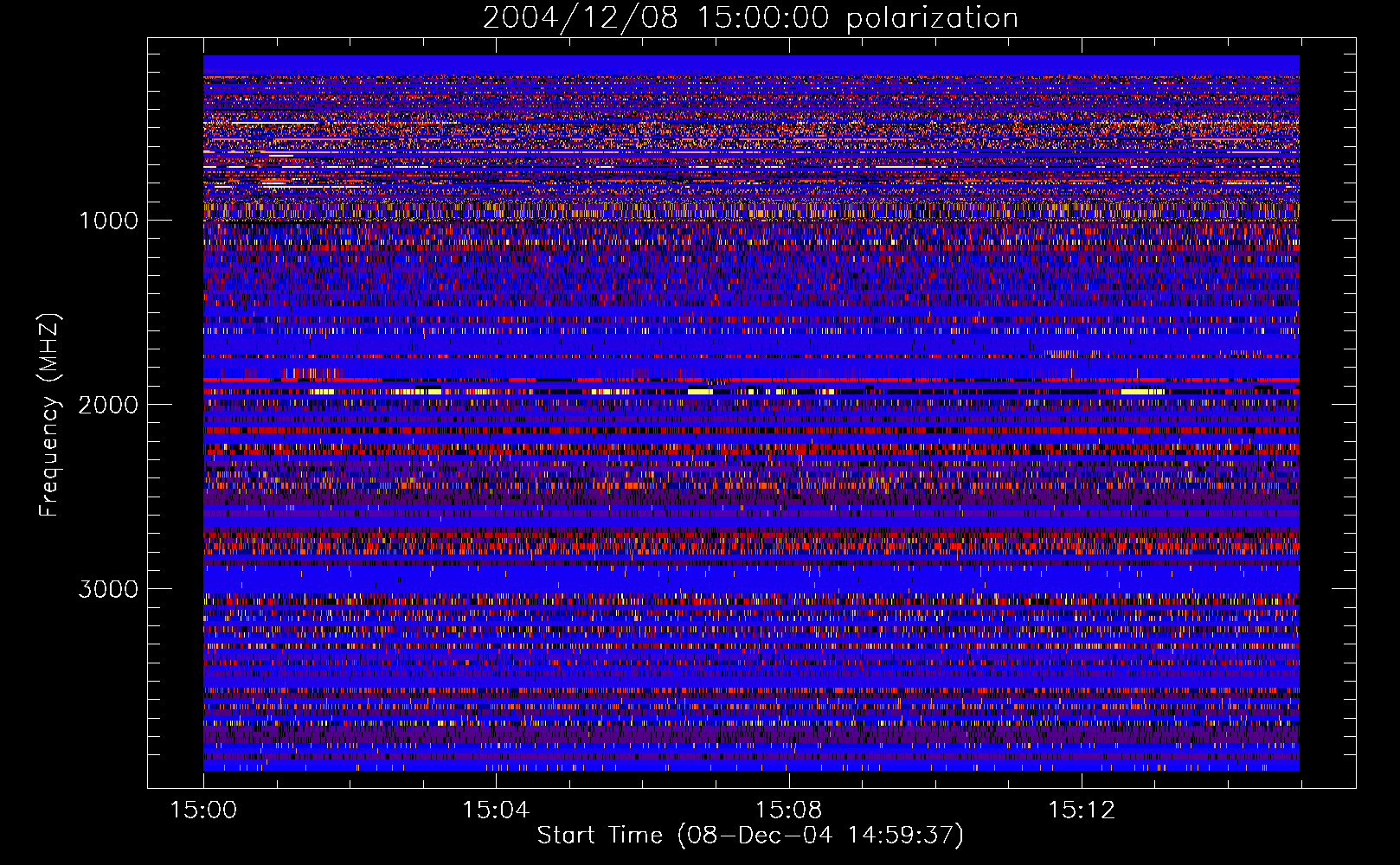Click the "15:04" time tick label
This screenshot has height=865, width=1400.
coord(496,811)
